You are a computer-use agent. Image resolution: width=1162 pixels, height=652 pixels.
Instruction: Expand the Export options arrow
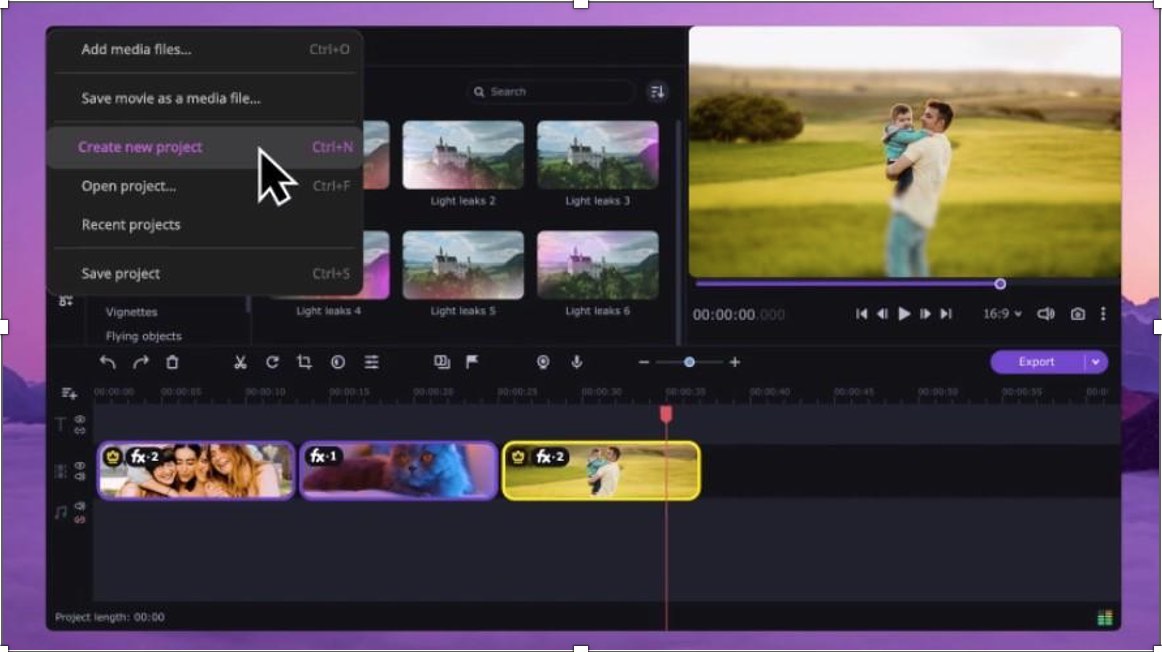[1095, 362]
